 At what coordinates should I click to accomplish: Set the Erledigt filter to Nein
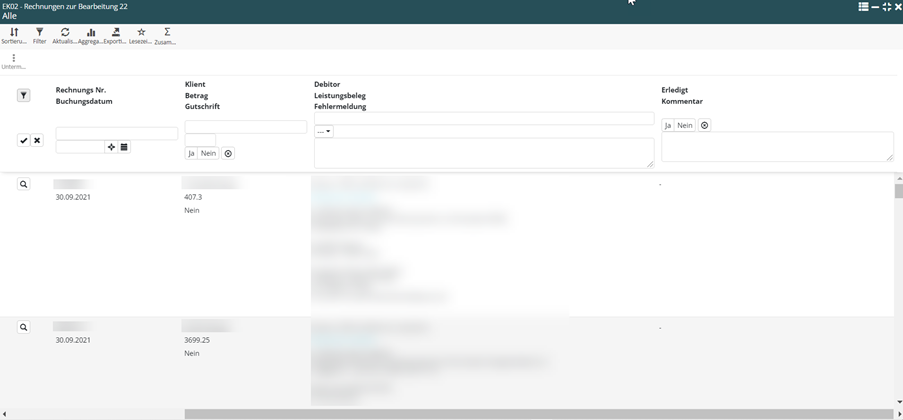tap(685, 126)
